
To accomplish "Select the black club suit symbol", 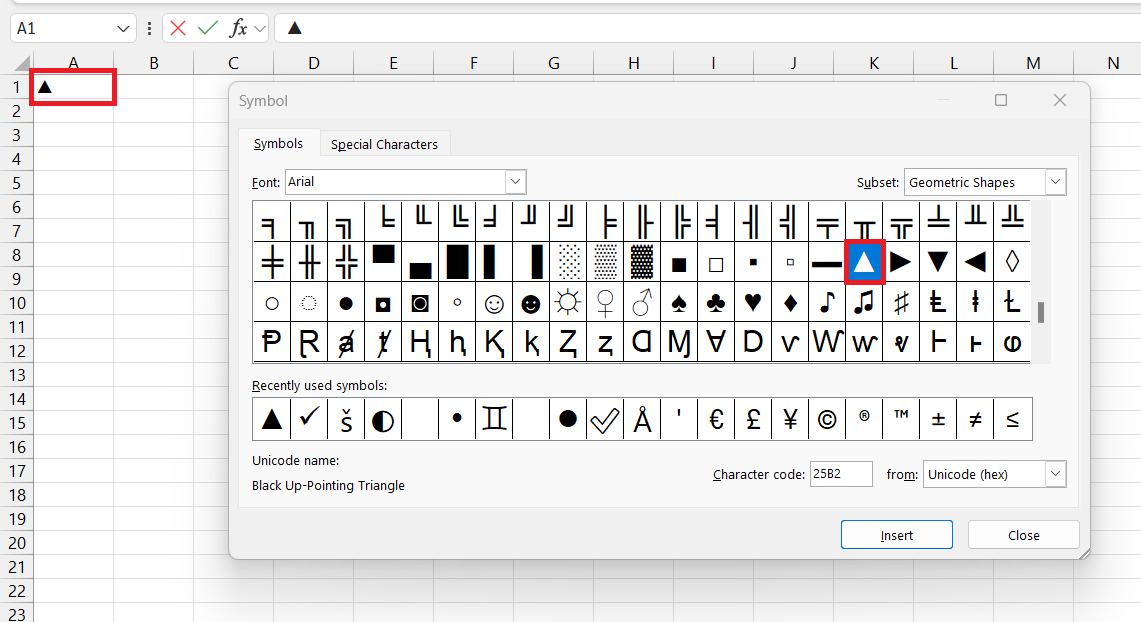I will click(716, 303).
